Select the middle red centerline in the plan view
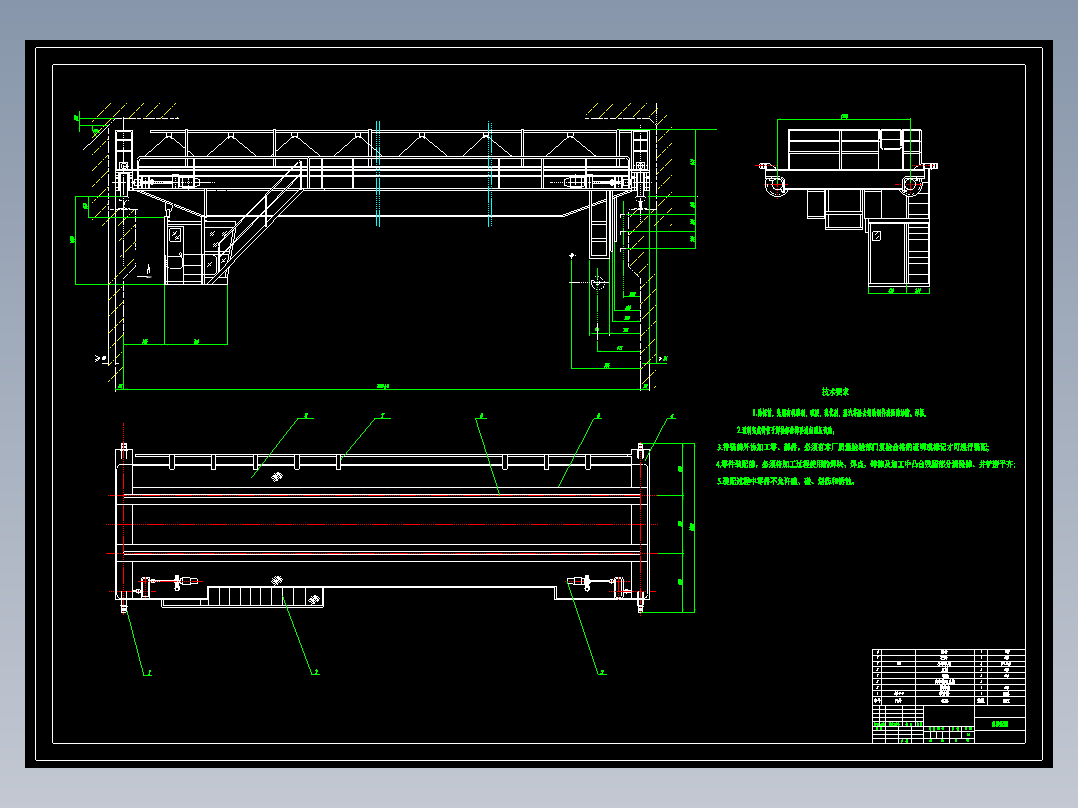 point(382,525)
